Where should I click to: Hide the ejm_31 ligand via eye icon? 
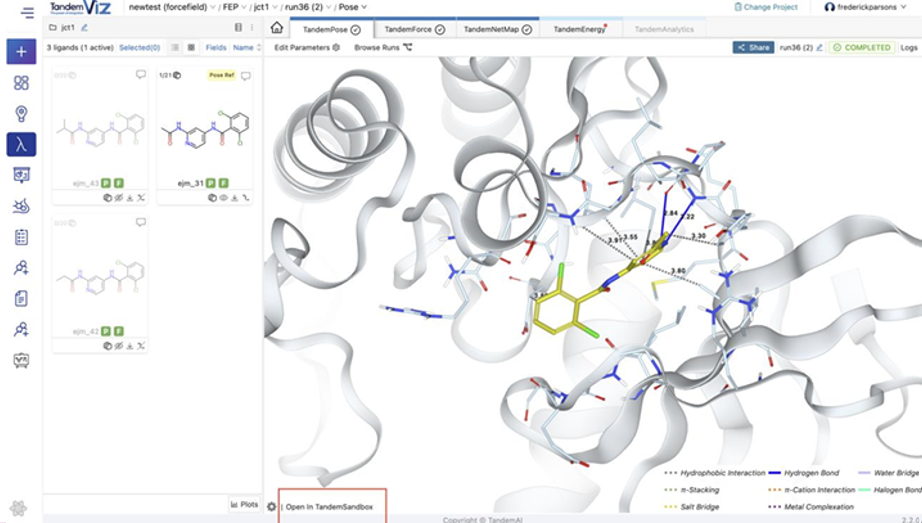(223, 198)
